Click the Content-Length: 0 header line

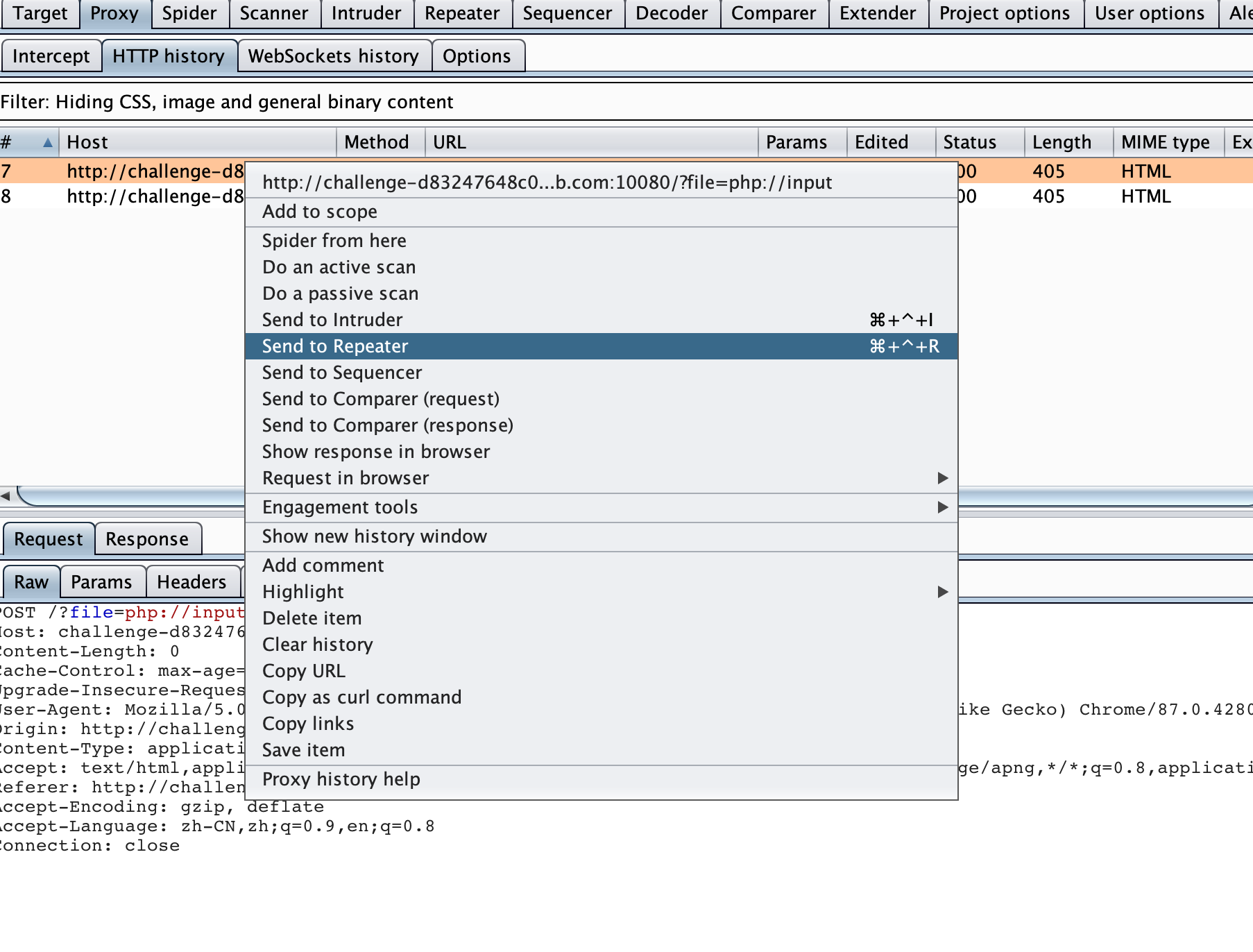click(90, 652)
